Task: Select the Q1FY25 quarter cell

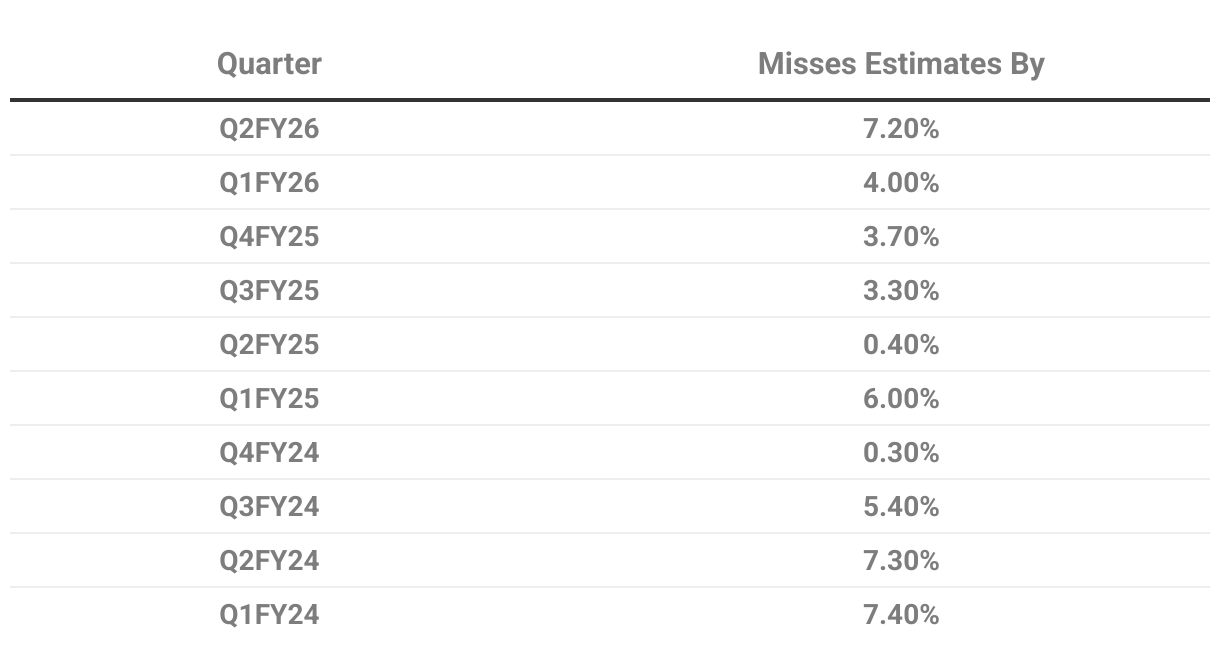Action: pos(269,399)
